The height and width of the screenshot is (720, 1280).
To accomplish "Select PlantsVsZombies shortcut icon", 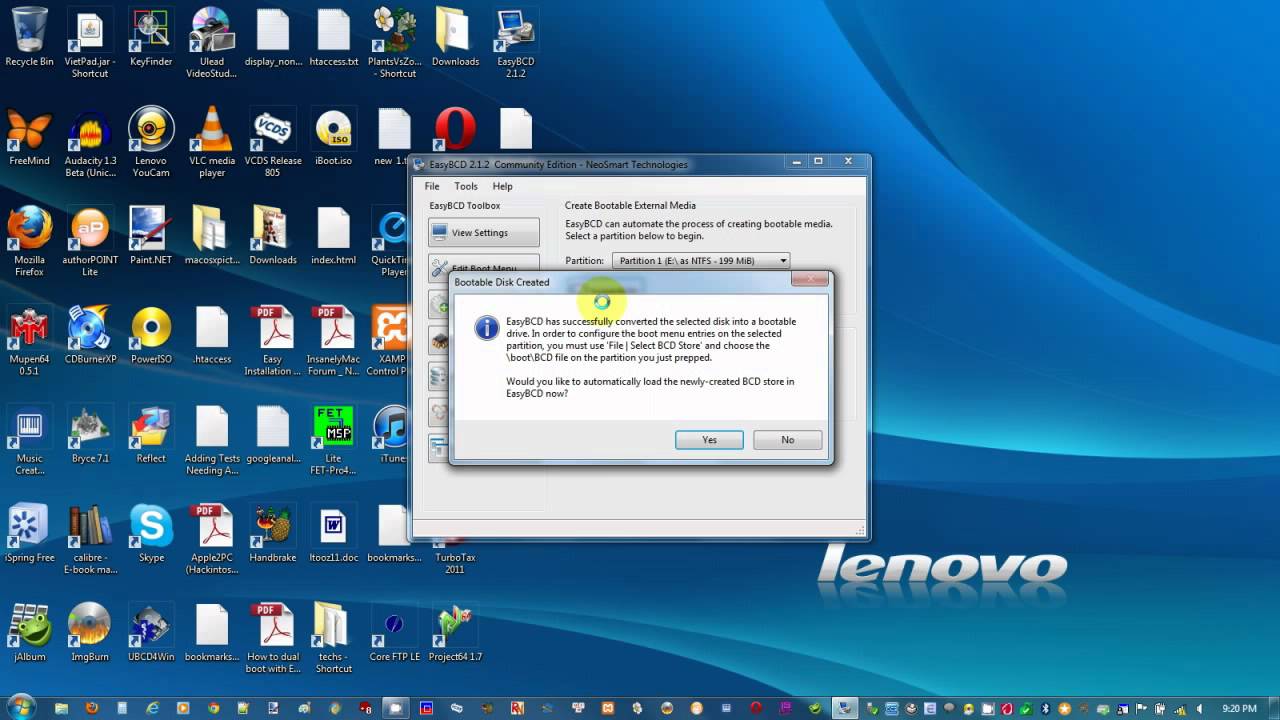I will coord(394,44).
